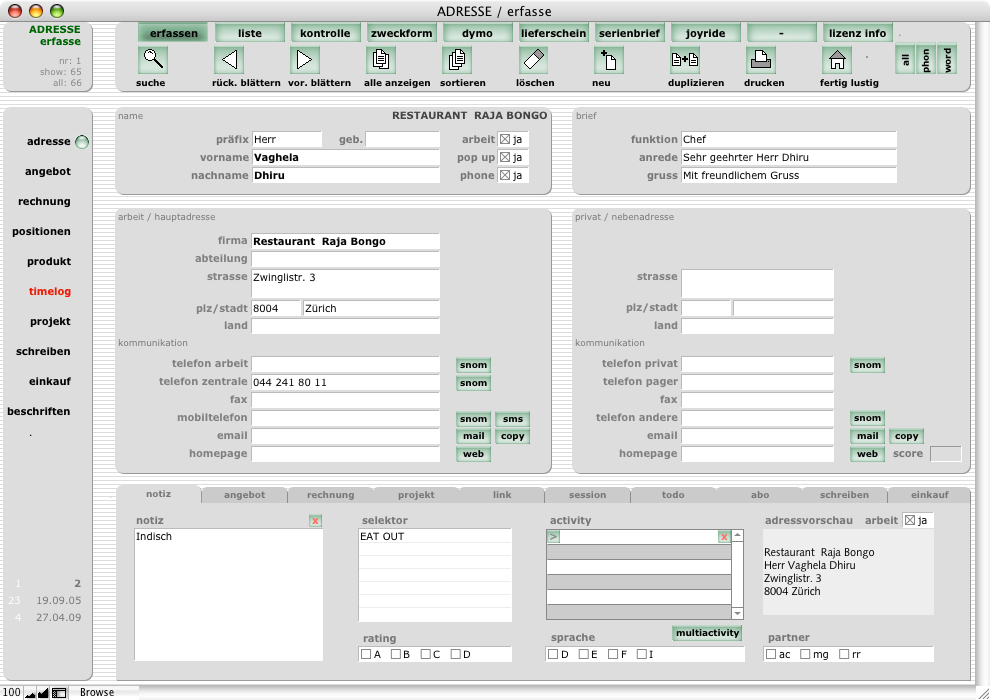This screenshot has height=700, width=990.
Task: Check the partner mg checkbox
Action: (806, 654)
